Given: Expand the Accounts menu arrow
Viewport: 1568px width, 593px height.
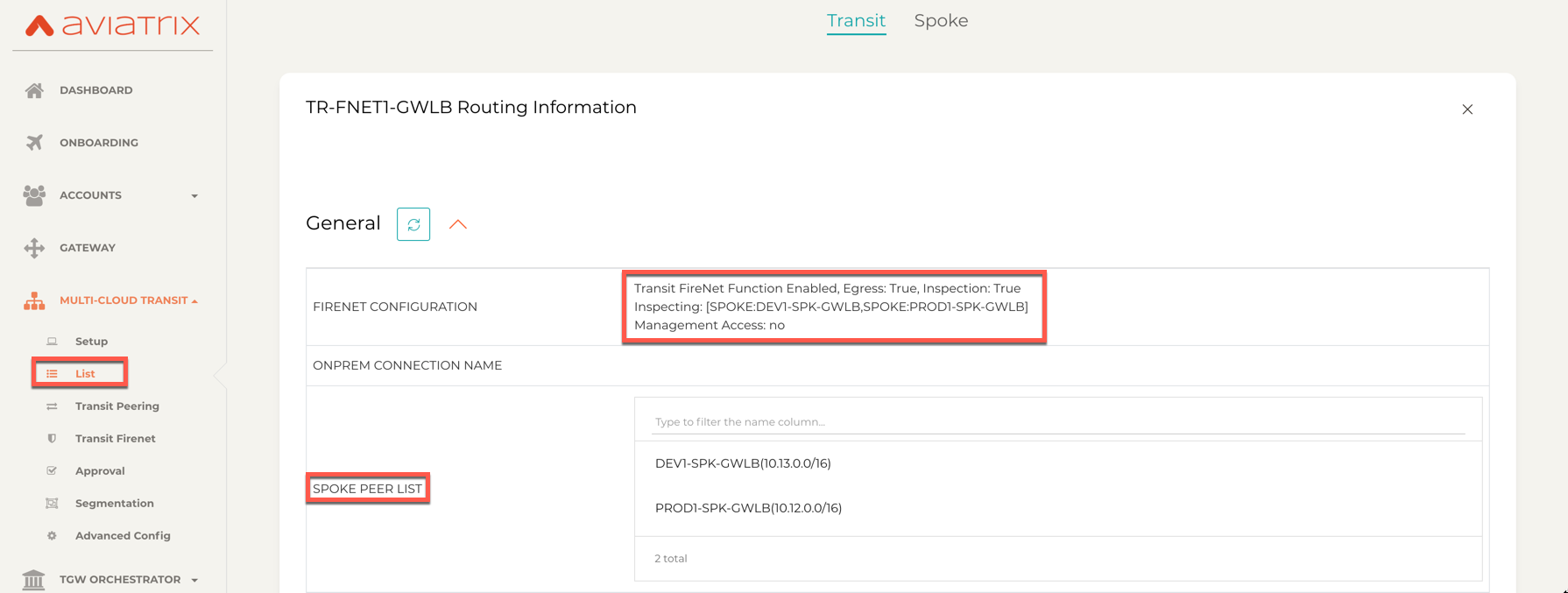Looking at the screenshot, I should coord(194,196).
